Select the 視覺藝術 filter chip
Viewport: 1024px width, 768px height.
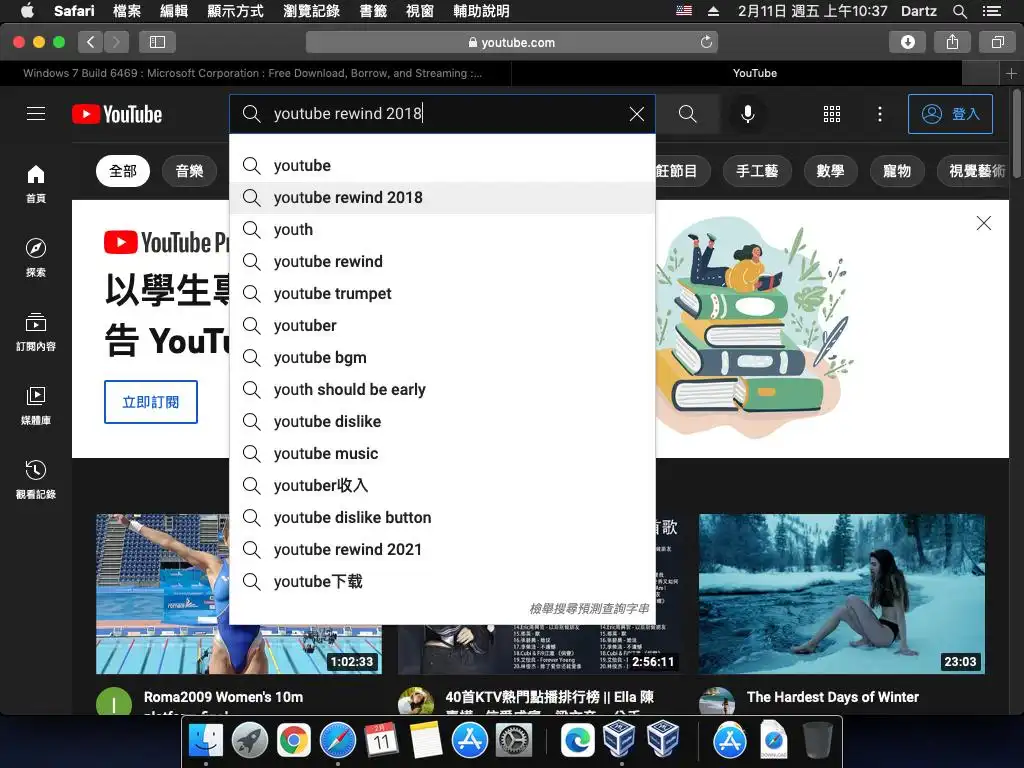(x=973, y=171)
